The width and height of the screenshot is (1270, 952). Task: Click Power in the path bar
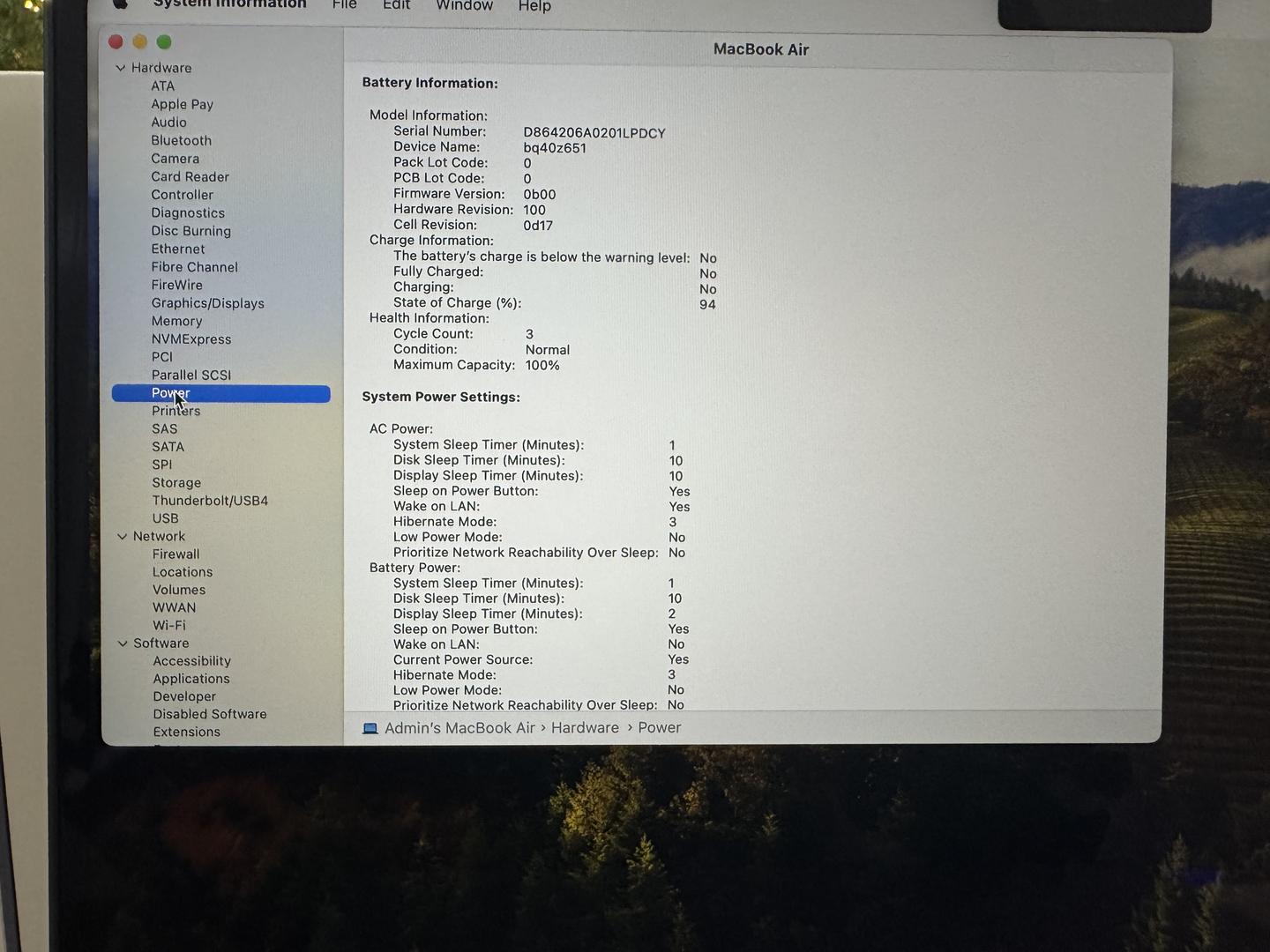(x=660, y=728)
